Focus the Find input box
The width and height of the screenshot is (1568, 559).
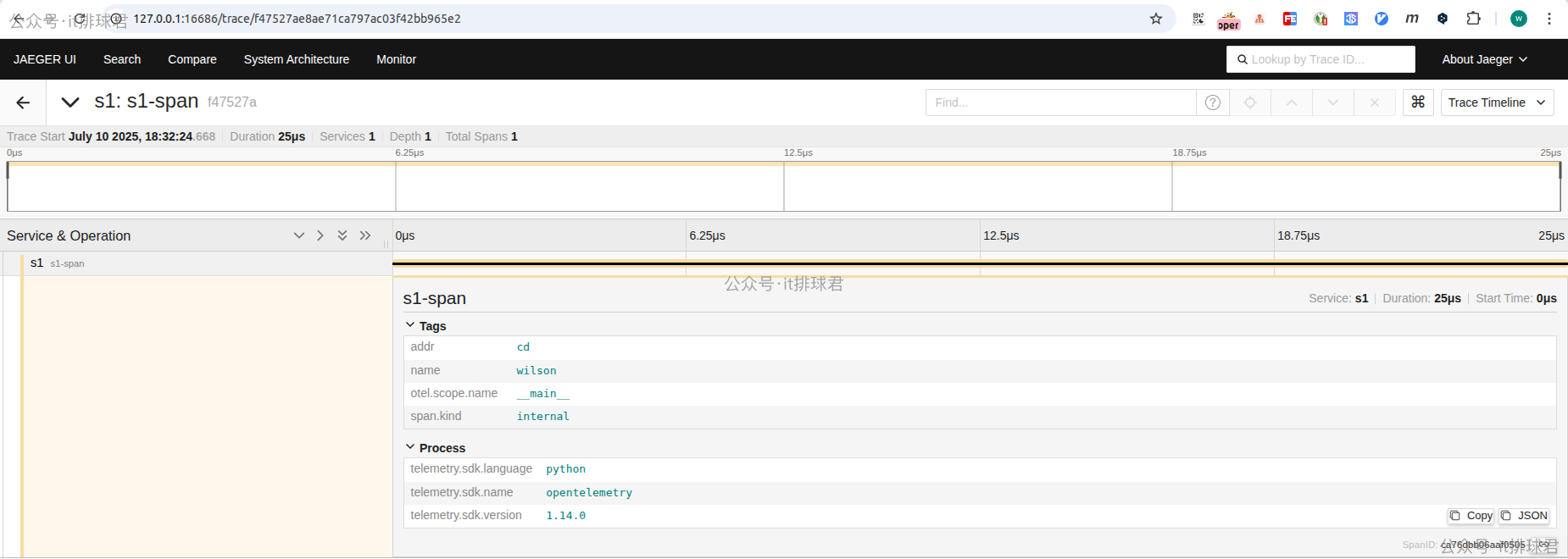[x=1060, y=102]
